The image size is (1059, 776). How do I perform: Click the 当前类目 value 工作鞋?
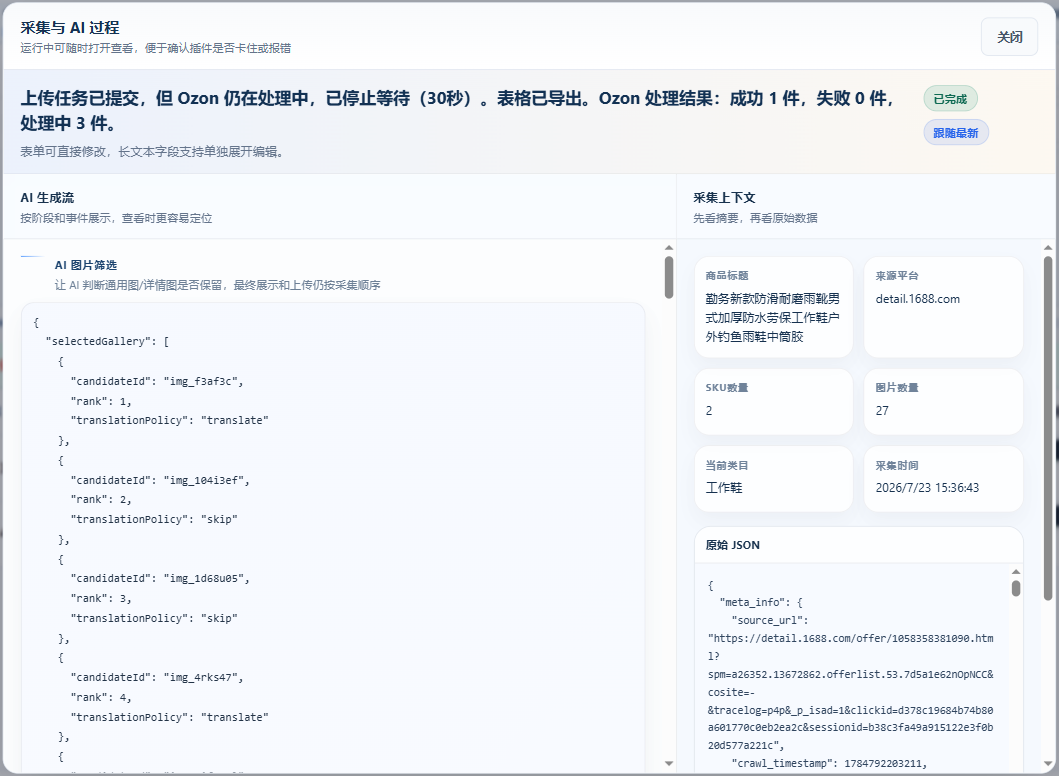coord(723,488)
